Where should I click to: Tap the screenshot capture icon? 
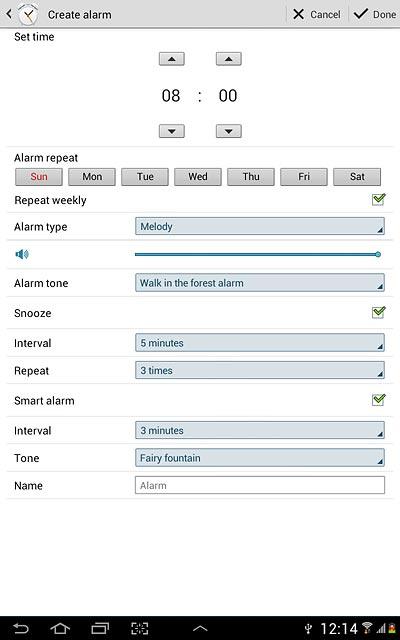pyautogui.click(x=140, y=628)
